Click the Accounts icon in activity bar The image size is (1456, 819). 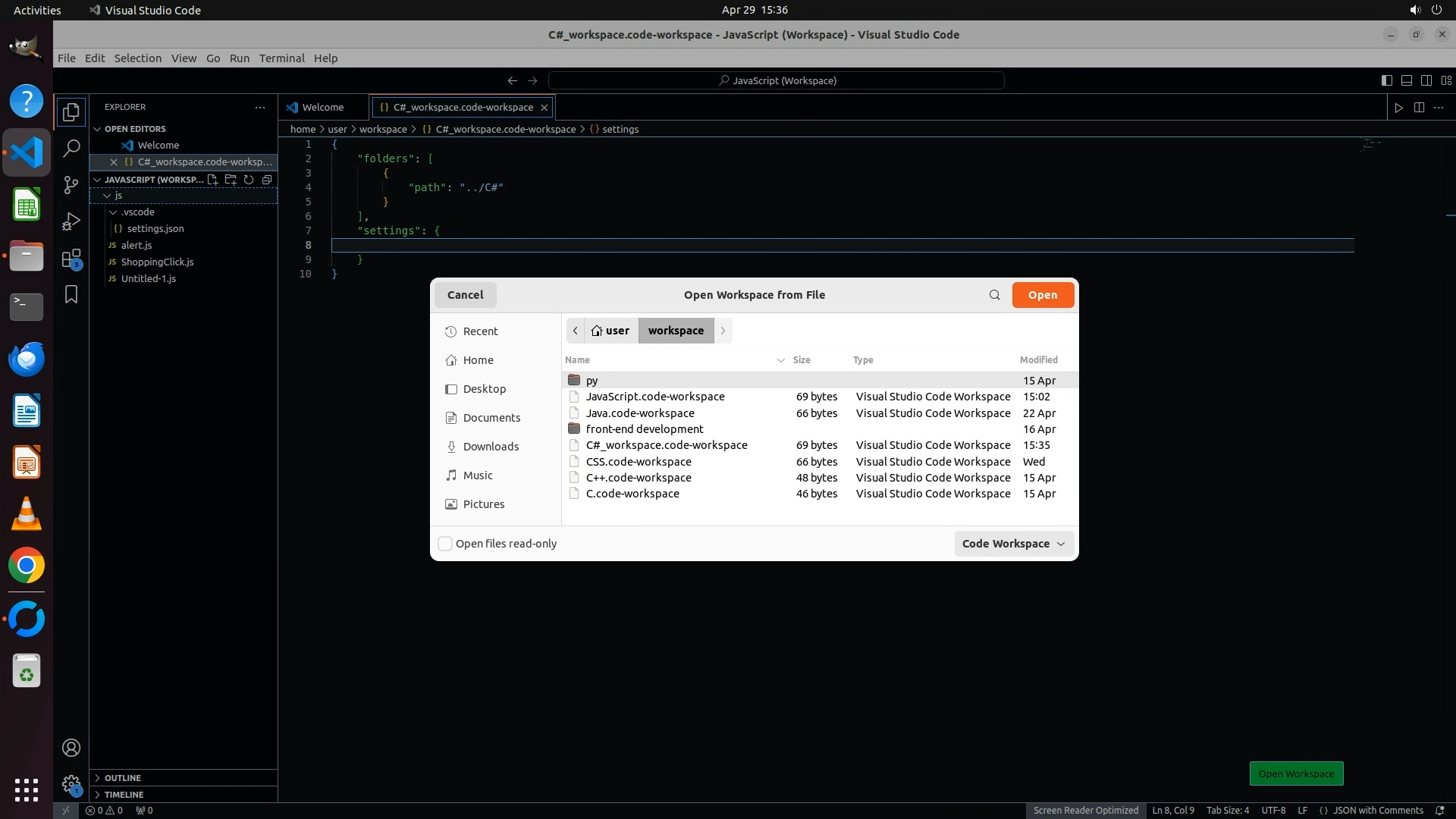pos(71,748)
